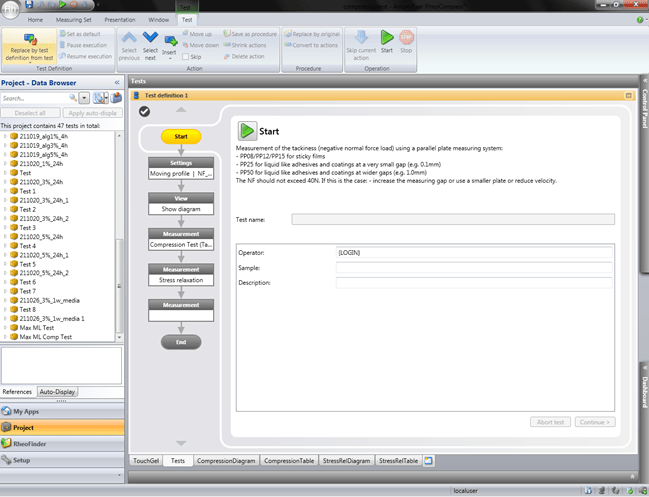Screen dimensions: 649x497
Task: Click Replace by test definition from test
Action: tap(30, 43)
